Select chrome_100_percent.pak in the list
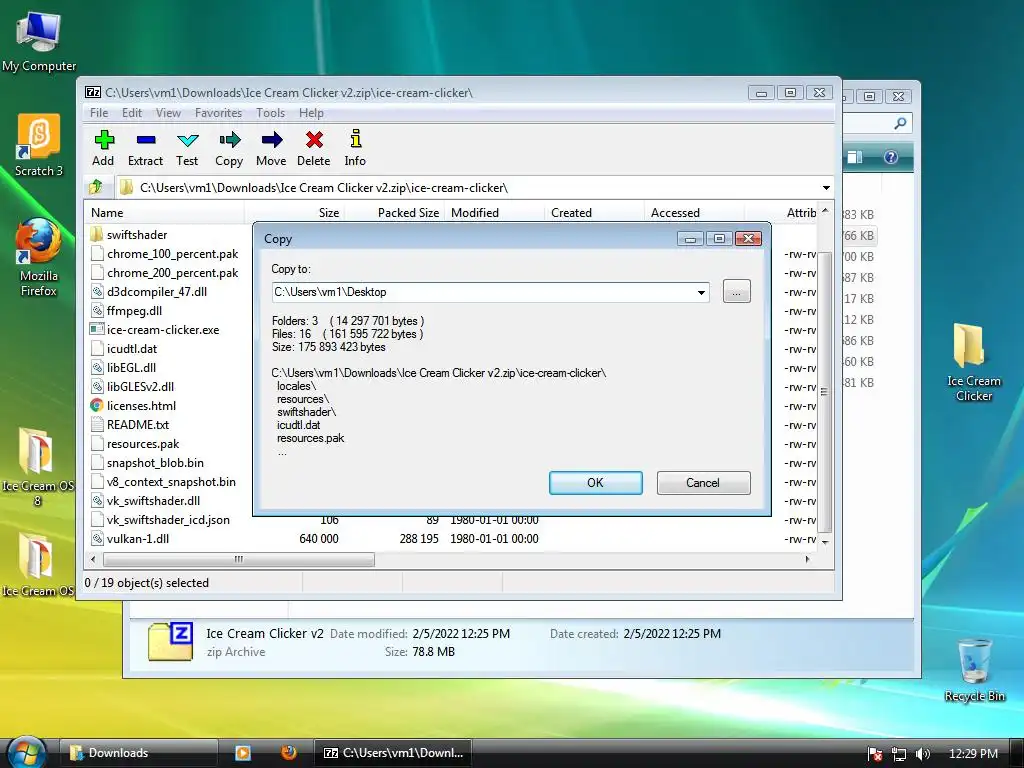This screenshot has width=1024, height=768. [x=165, y=254]
